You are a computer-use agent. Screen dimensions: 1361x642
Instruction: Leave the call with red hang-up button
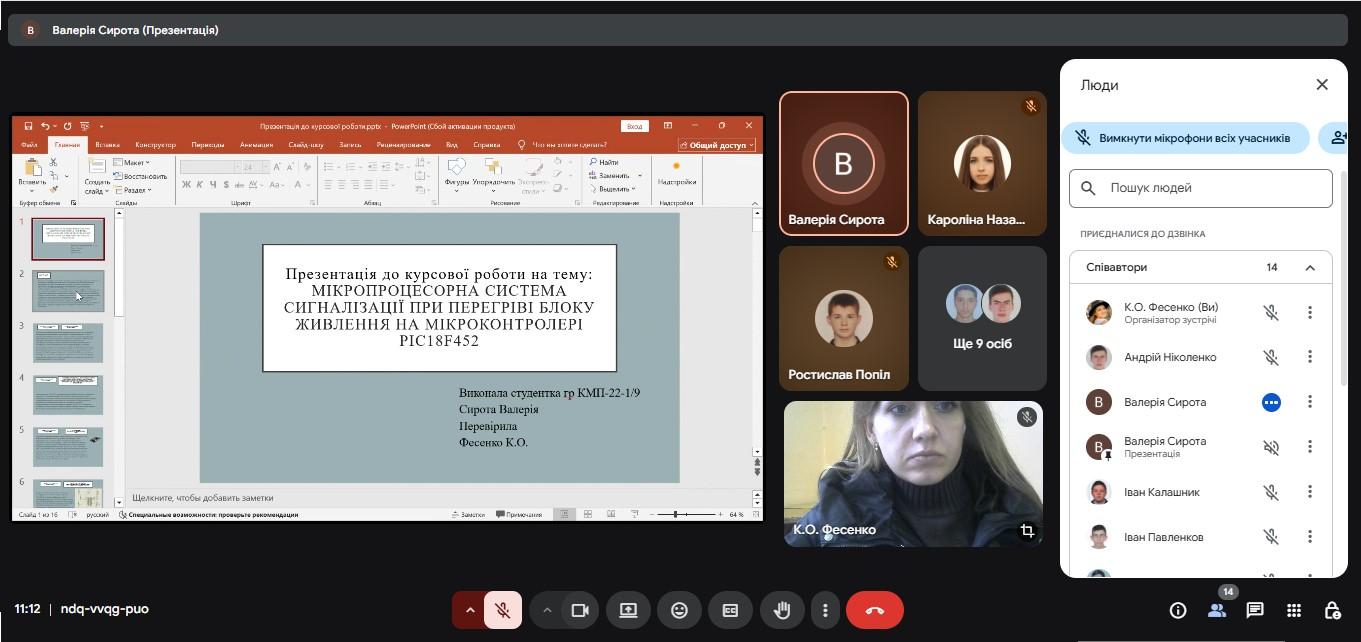click(x=875, y=610)
